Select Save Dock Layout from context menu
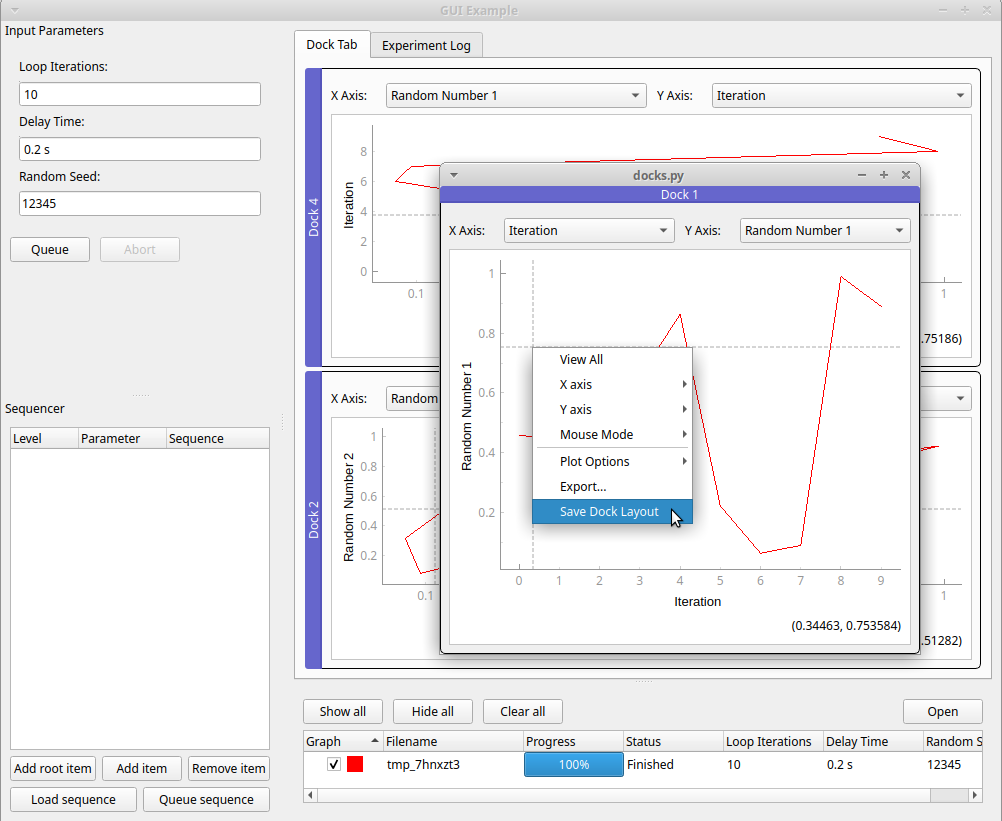Image resolution: width=1002 pixels, height=821 pixels. 610,512
